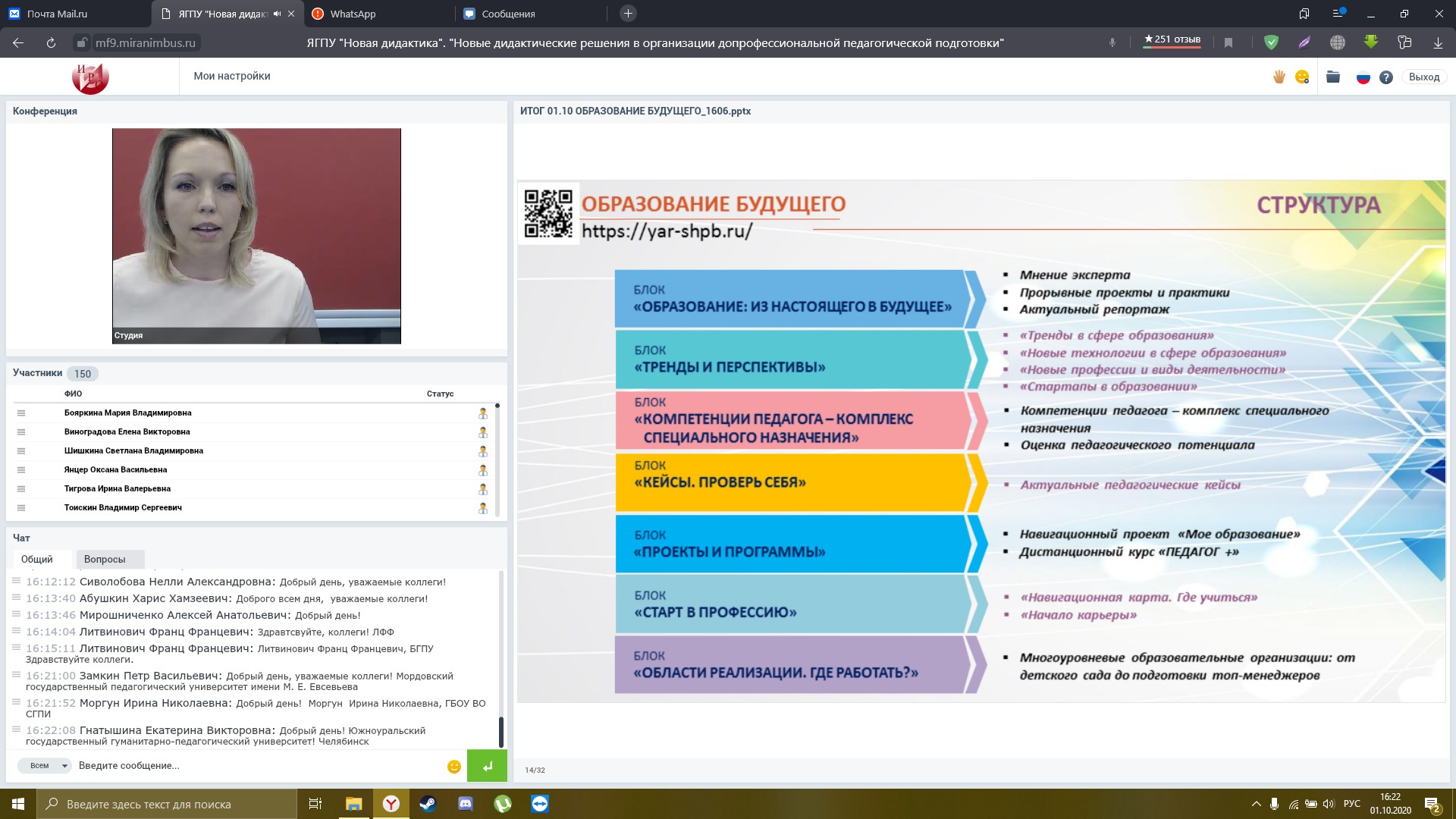Raise hand in the conference
The width and height of the screenshot is (1456, 819).
point(1279,77)
